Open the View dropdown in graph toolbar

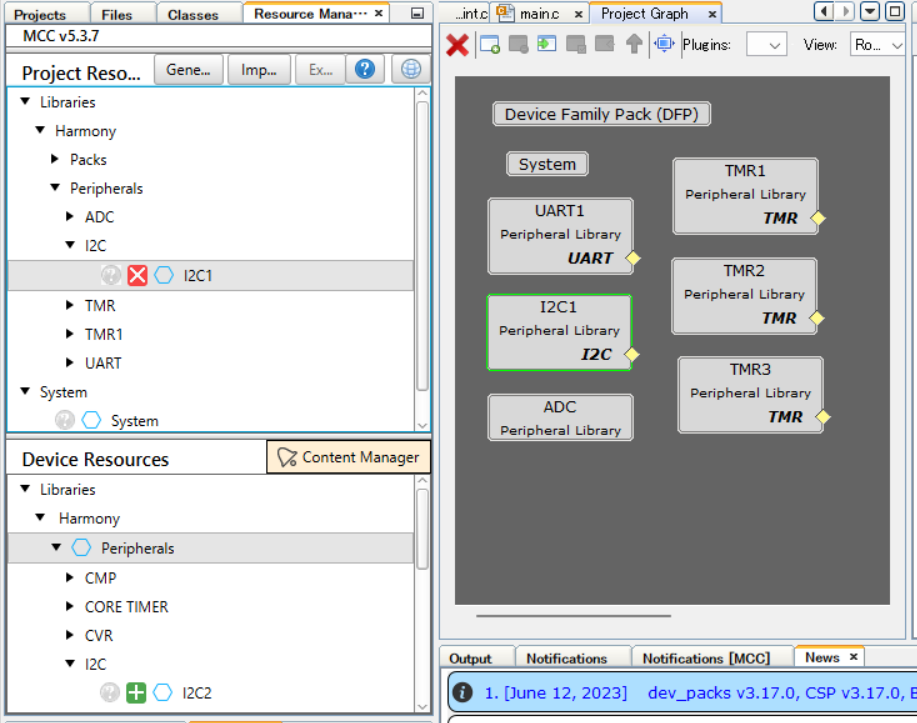click(x=877, y=45)
